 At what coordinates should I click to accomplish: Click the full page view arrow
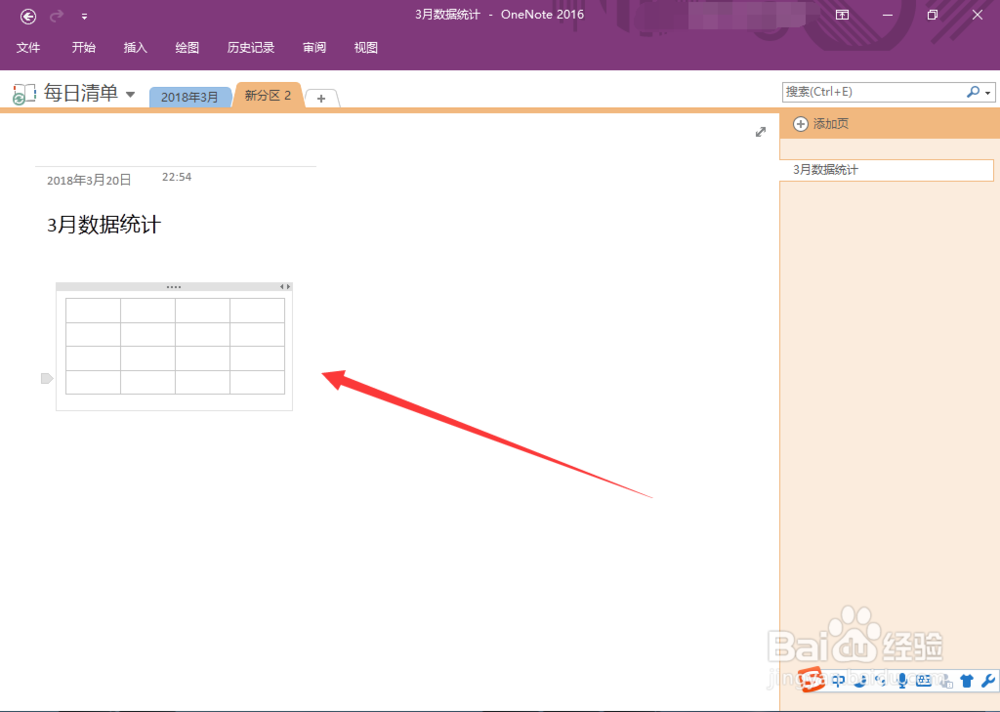[x=760, y=131]
